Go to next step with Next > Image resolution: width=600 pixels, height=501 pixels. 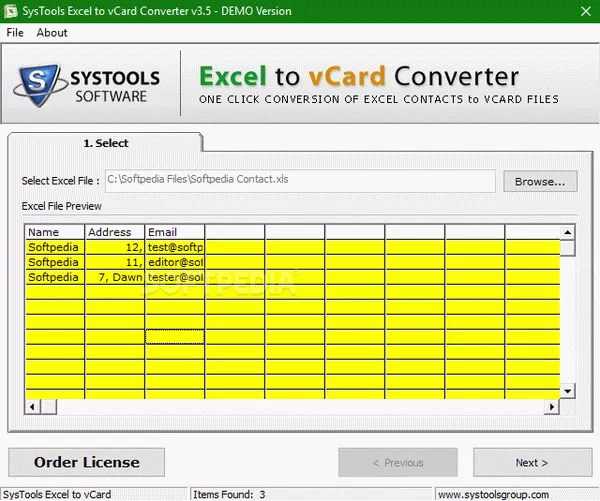(531, 463)
